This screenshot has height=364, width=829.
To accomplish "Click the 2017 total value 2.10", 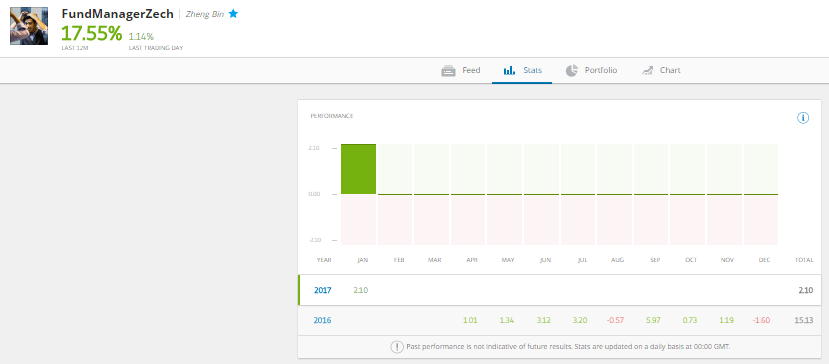I will click(x=806, y=290).
